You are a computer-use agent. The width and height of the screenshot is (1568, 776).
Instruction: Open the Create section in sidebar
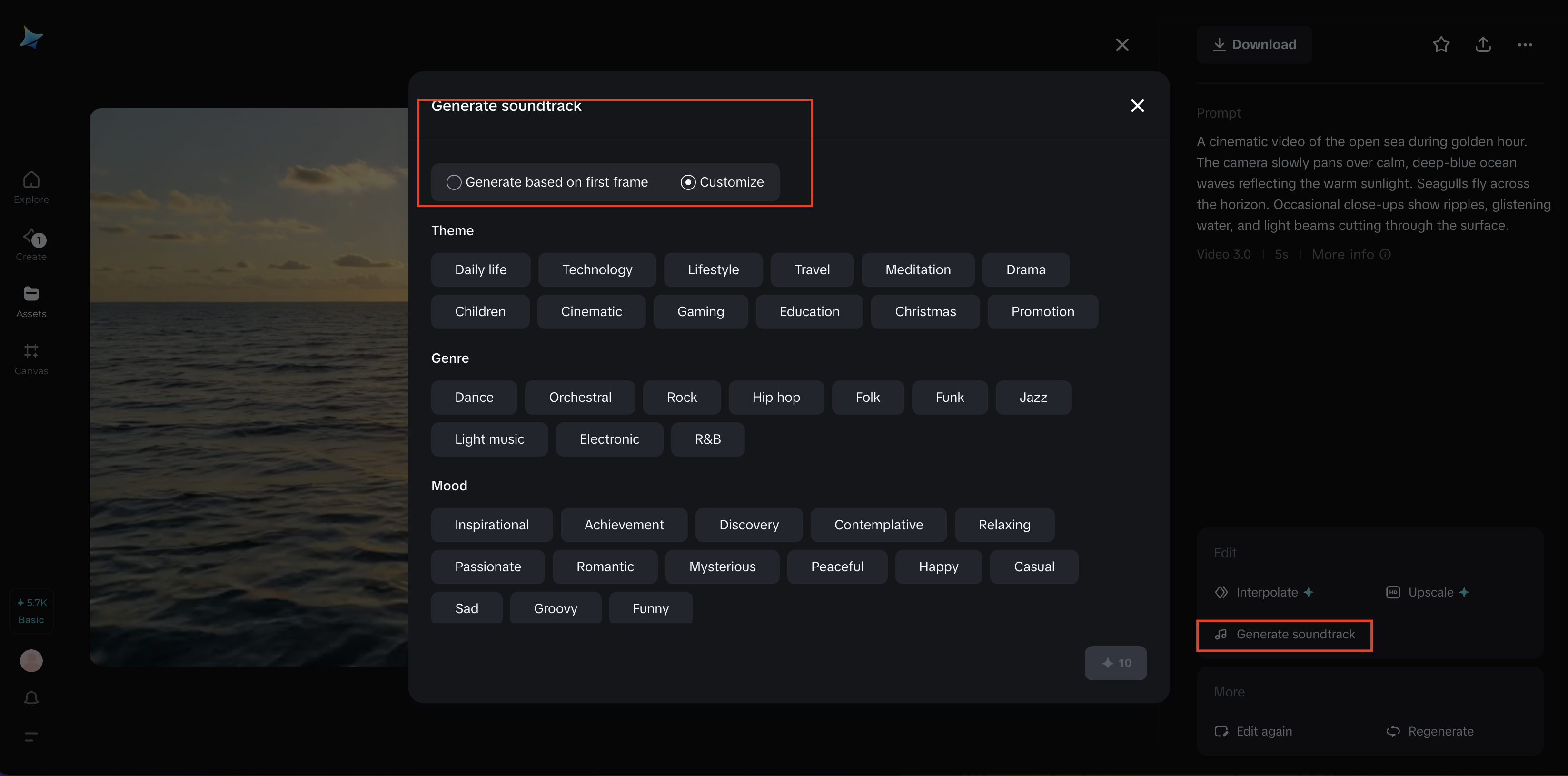click(31, 238)
